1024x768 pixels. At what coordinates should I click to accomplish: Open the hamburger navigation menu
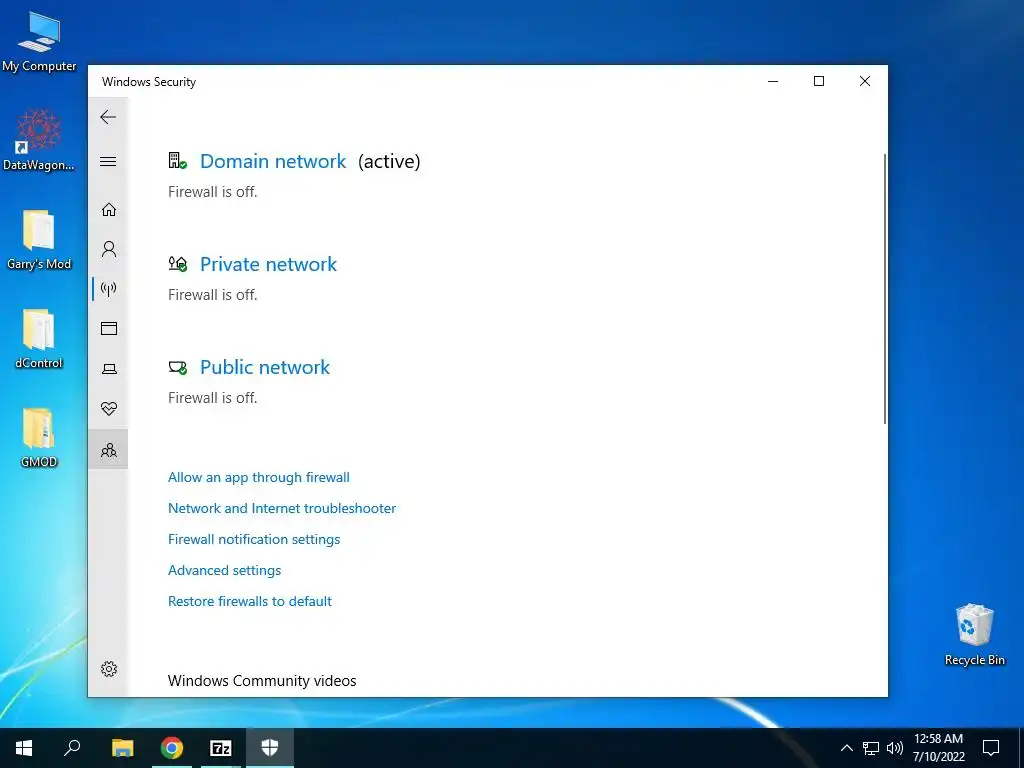[x=108, y=161]
